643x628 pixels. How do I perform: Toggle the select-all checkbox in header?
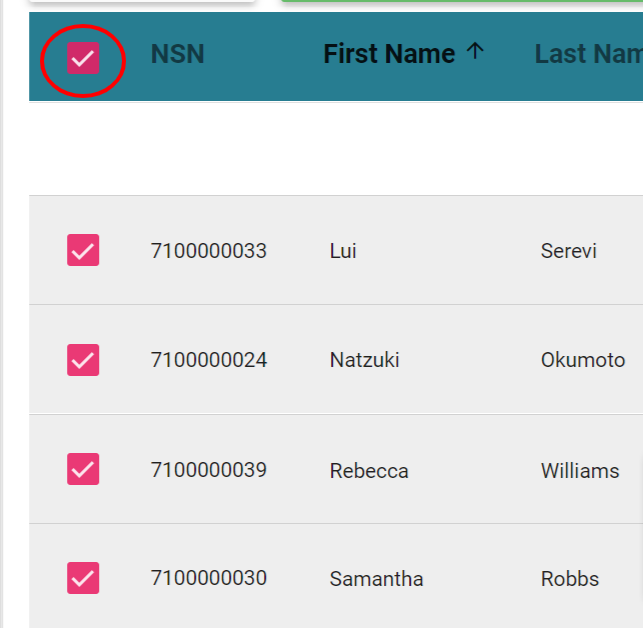pos(83,58)
